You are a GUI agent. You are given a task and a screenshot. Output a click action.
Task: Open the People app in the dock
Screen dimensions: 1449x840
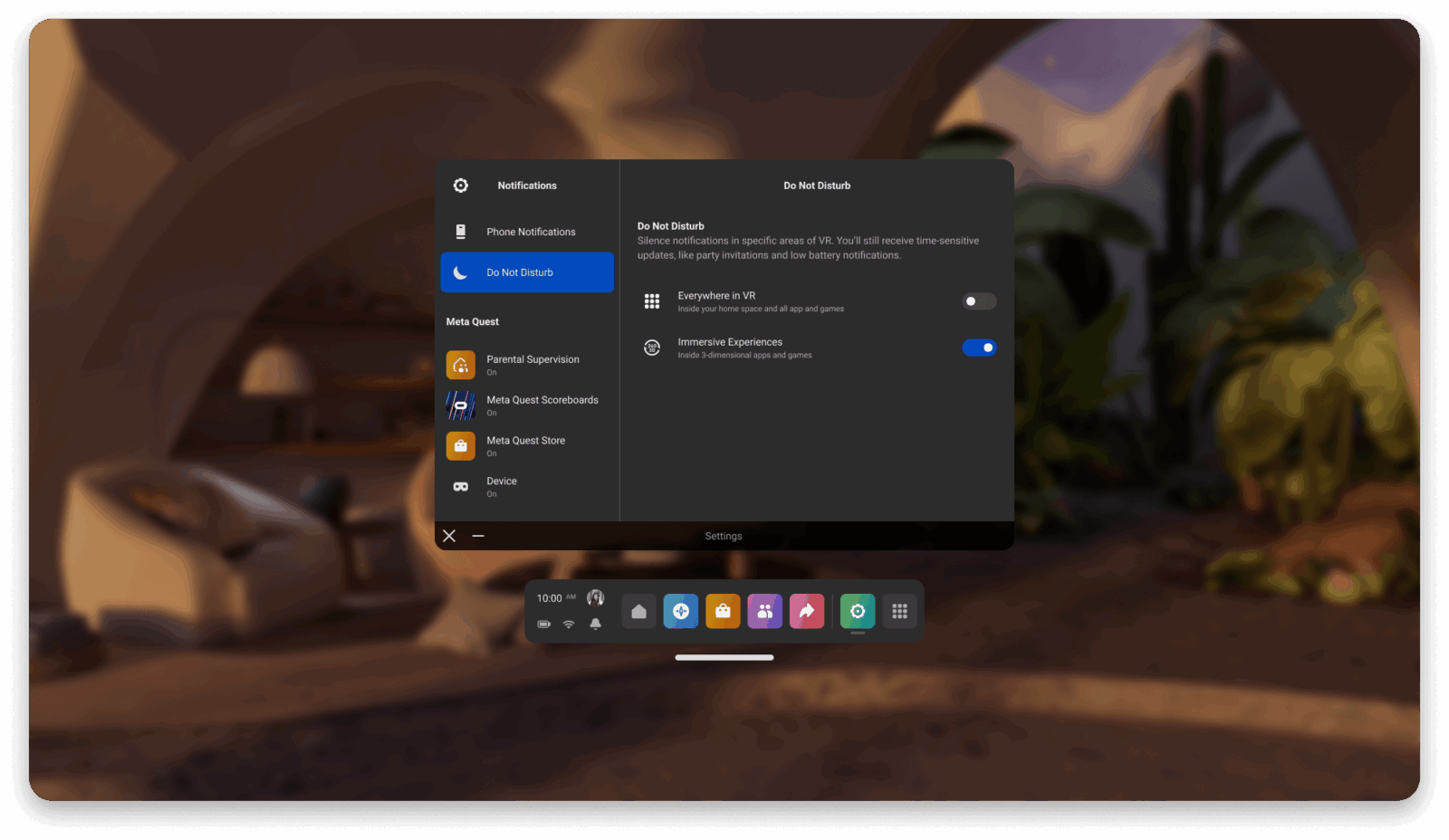point(764,612)
